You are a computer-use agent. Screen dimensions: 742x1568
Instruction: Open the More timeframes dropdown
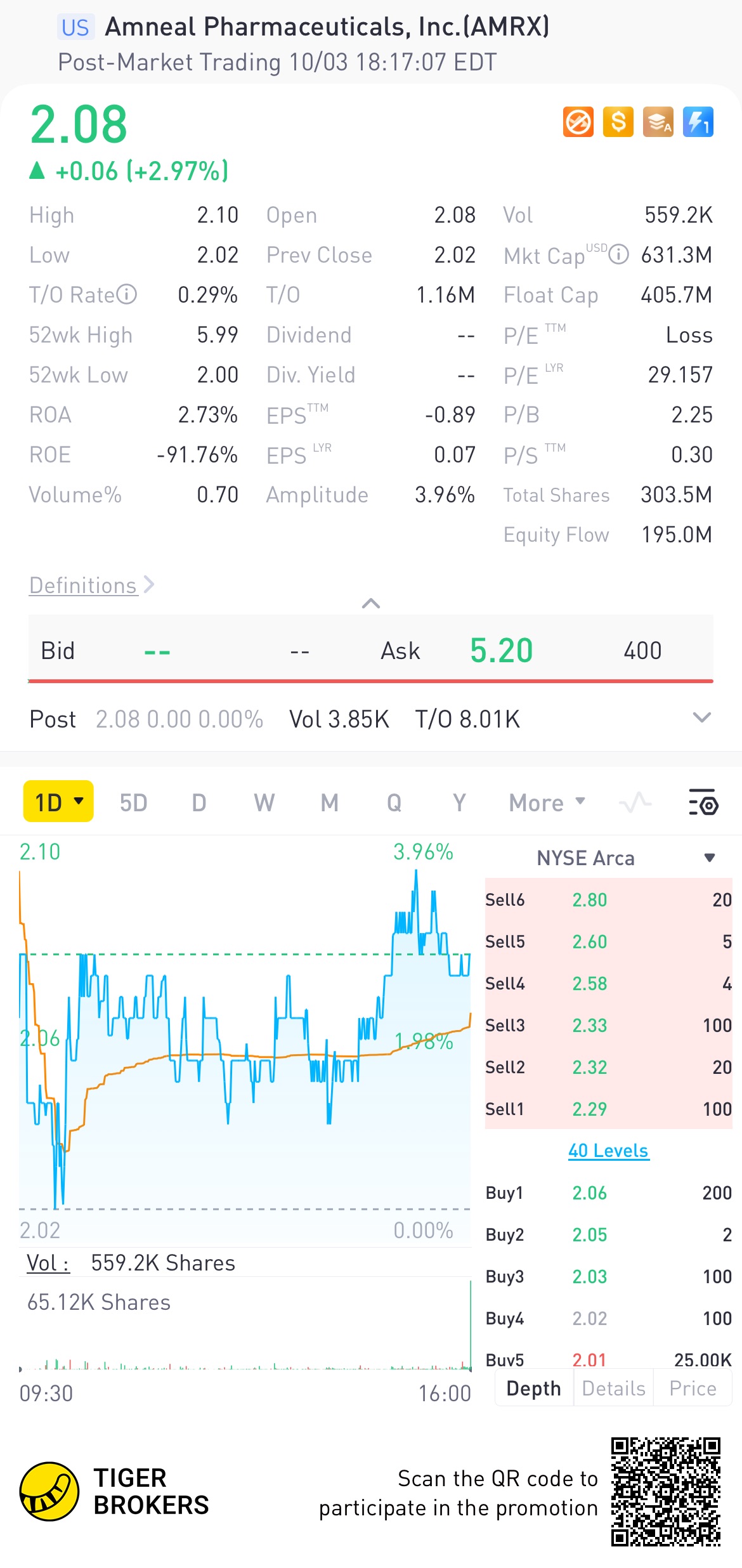pyautogui.click(x=547, y=802)
